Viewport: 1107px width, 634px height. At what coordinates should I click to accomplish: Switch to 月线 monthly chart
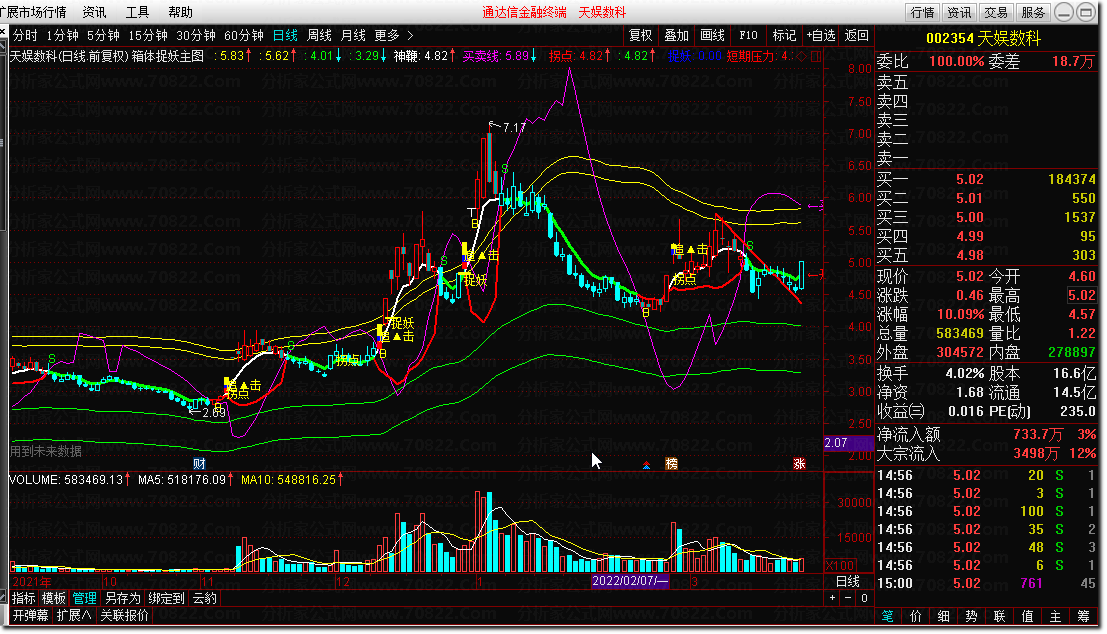pyautogui.click(x=353, y=35)
